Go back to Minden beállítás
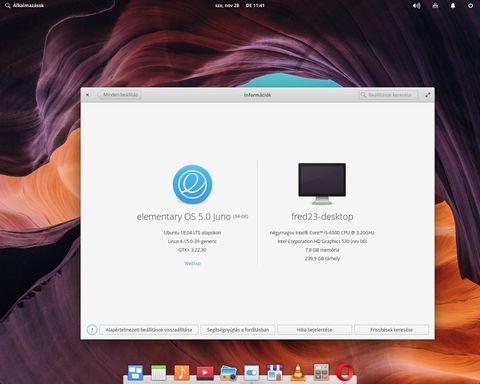Viewport: 480px width, 384px height. 120,95
